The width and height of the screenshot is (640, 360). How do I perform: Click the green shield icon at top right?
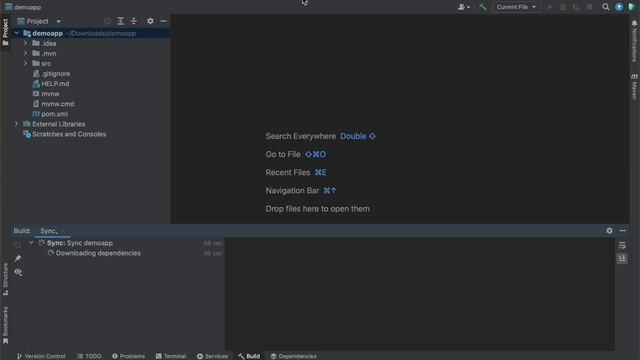(631, 7)
